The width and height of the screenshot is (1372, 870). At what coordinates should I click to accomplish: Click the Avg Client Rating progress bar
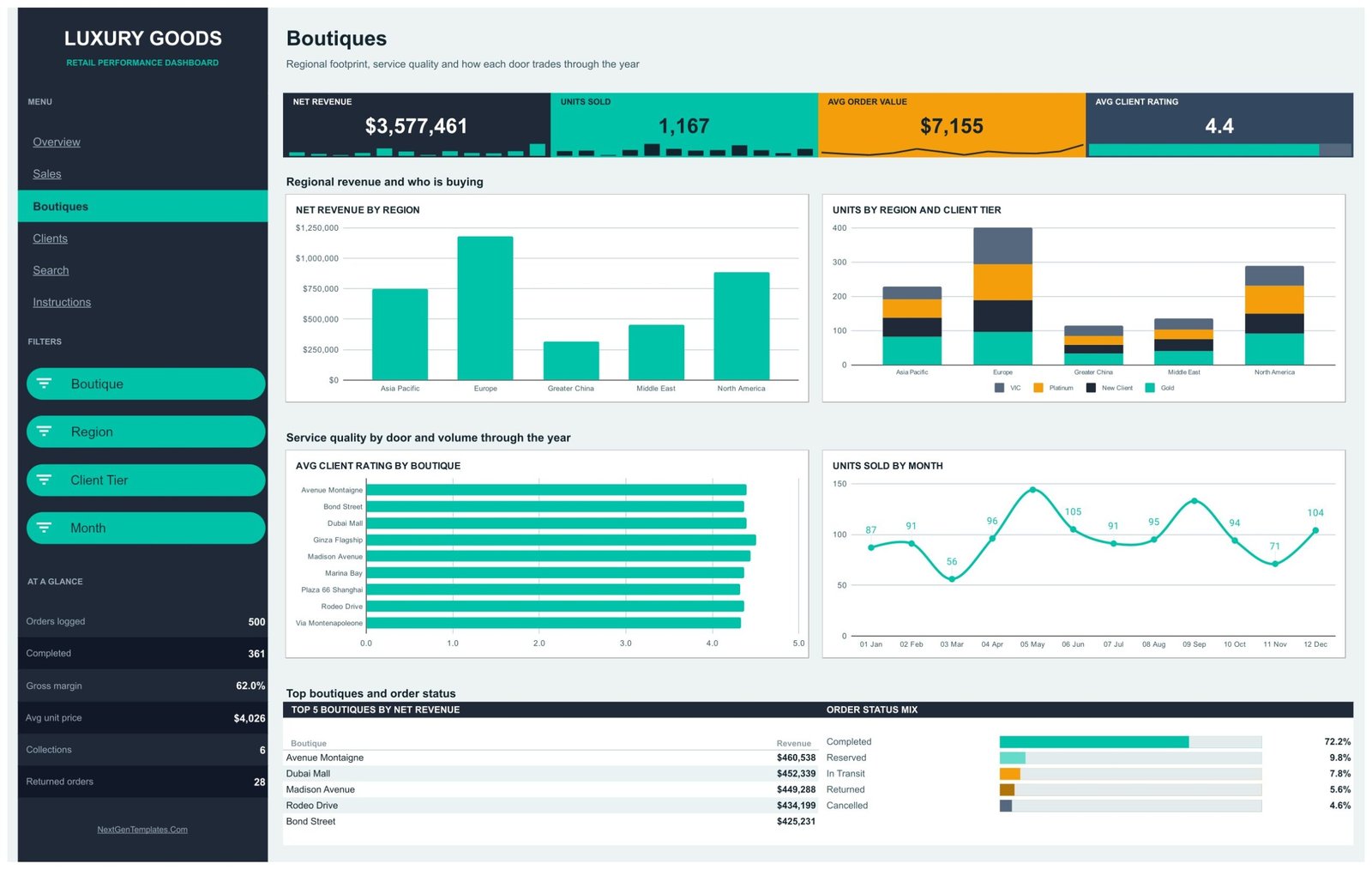tap(1219, 150)
